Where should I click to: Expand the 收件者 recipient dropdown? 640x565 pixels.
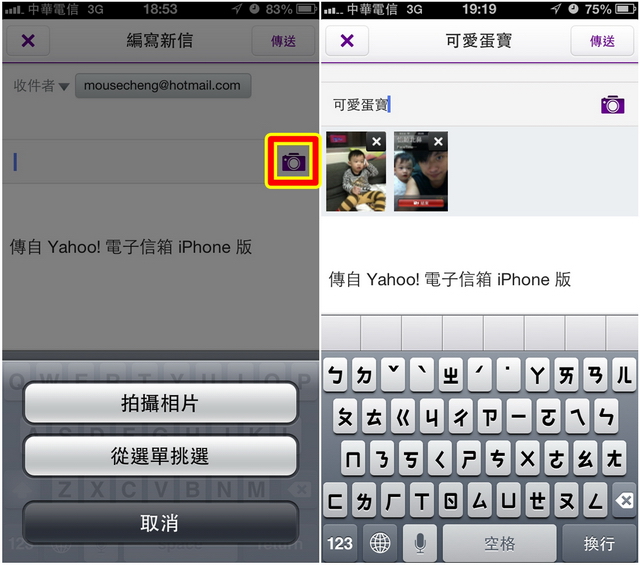pos(42,86)
